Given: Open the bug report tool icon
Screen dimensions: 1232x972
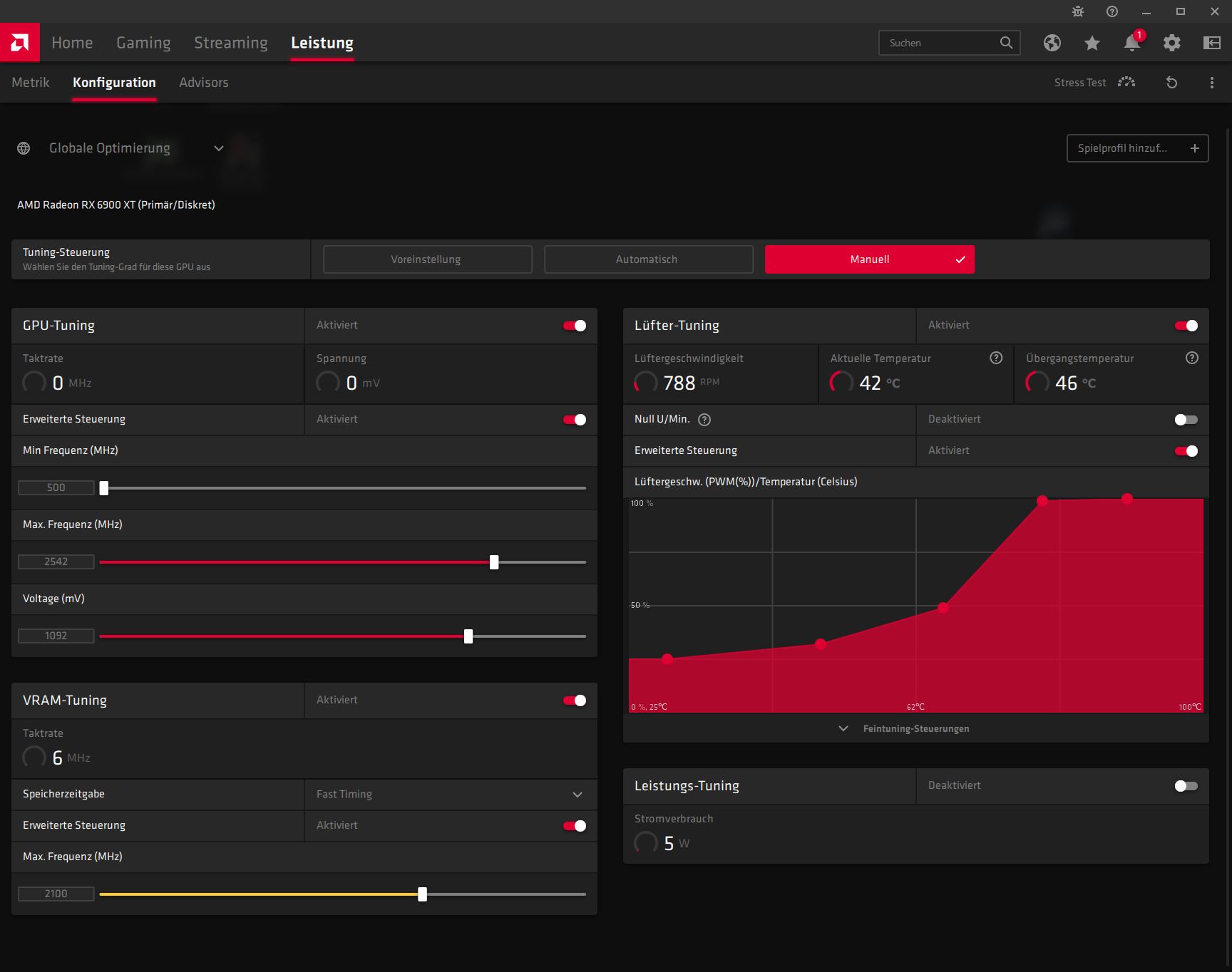Looking at the screenshot, I should point(1078,11).
